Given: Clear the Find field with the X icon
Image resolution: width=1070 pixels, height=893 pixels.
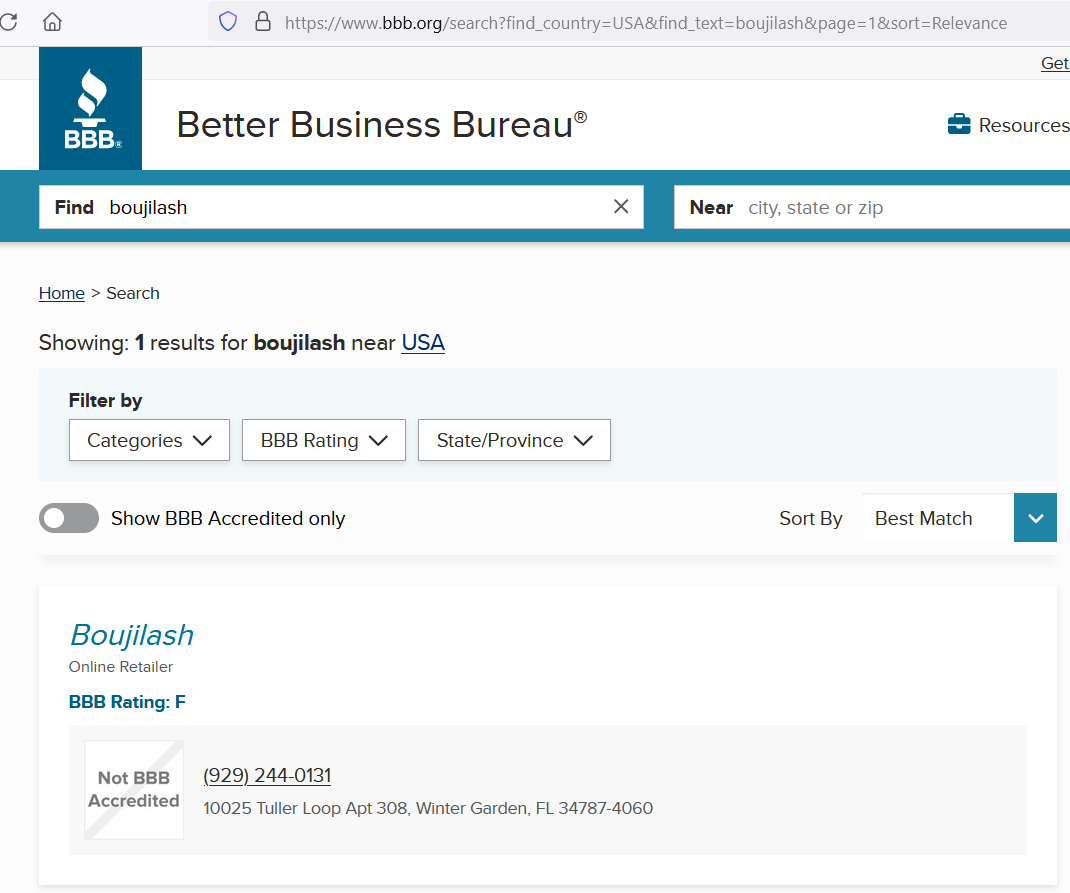Looking at the screenshot, I should (x=621, y=207).
